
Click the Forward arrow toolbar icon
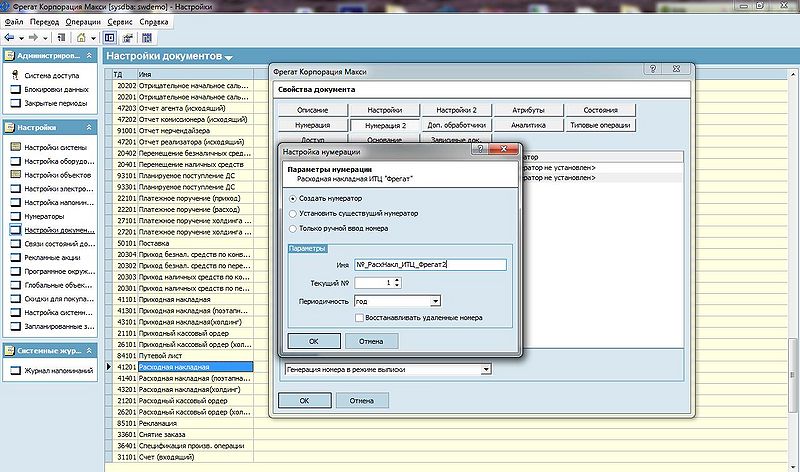(x=33, y=38)
